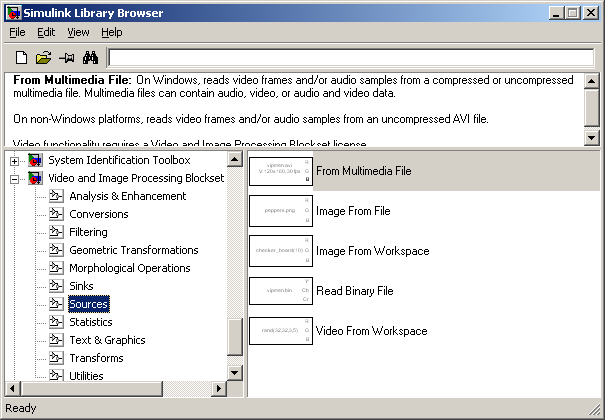
Task: Minimize the Simulink Library Browser window
Action: [556, 13]
